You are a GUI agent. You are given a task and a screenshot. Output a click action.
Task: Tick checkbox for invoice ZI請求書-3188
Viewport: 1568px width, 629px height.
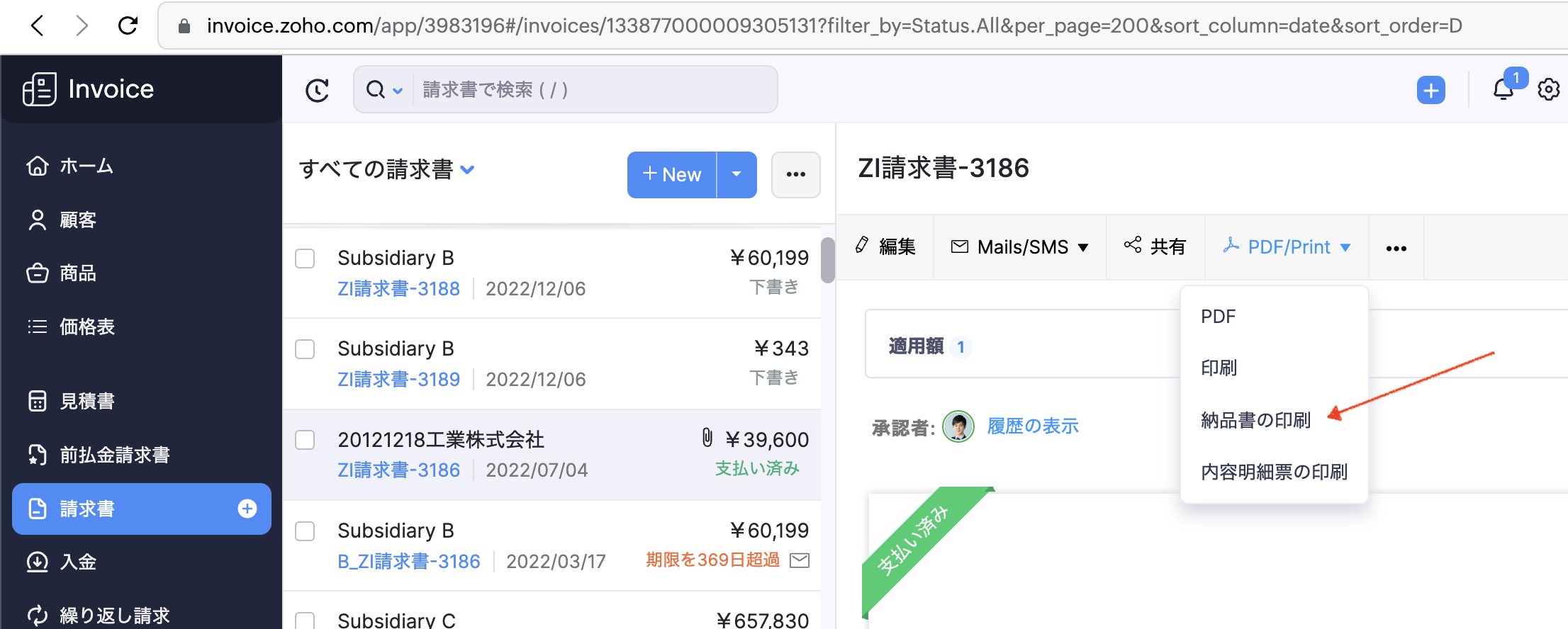click(305, 259)
